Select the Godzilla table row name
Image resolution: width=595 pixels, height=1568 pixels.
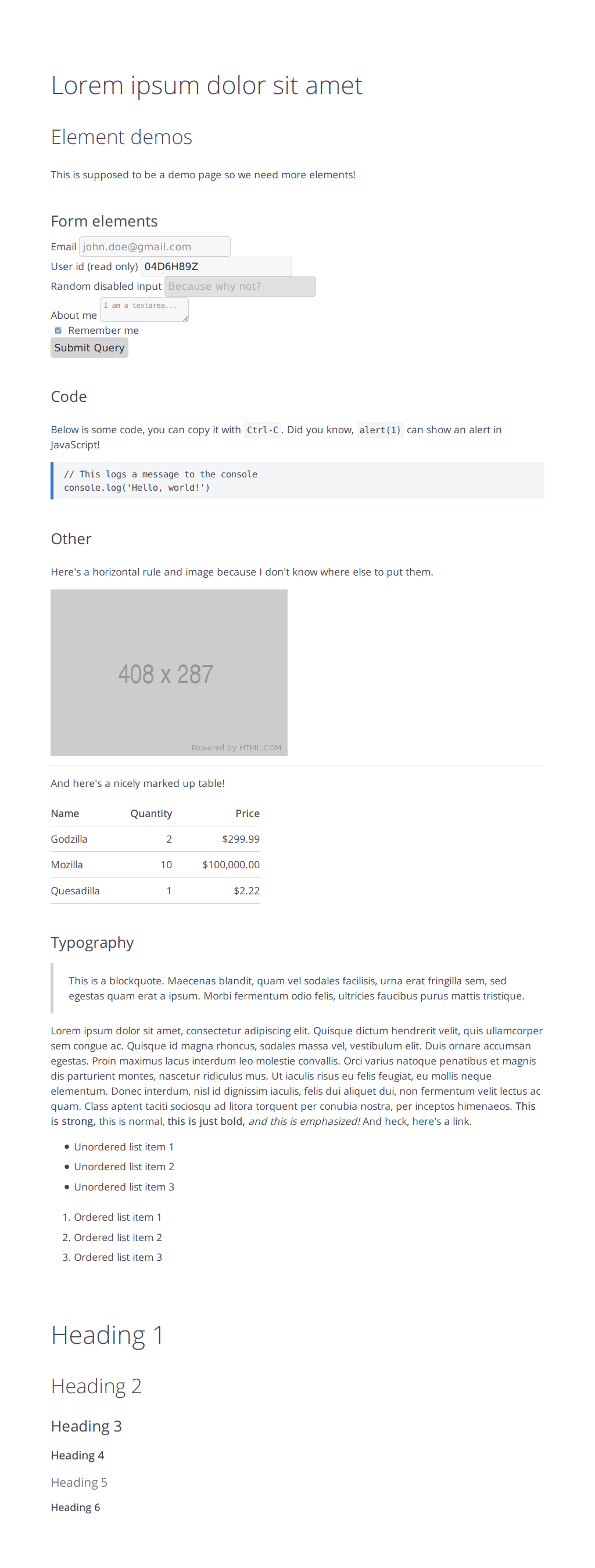click(x=69, y=839)
